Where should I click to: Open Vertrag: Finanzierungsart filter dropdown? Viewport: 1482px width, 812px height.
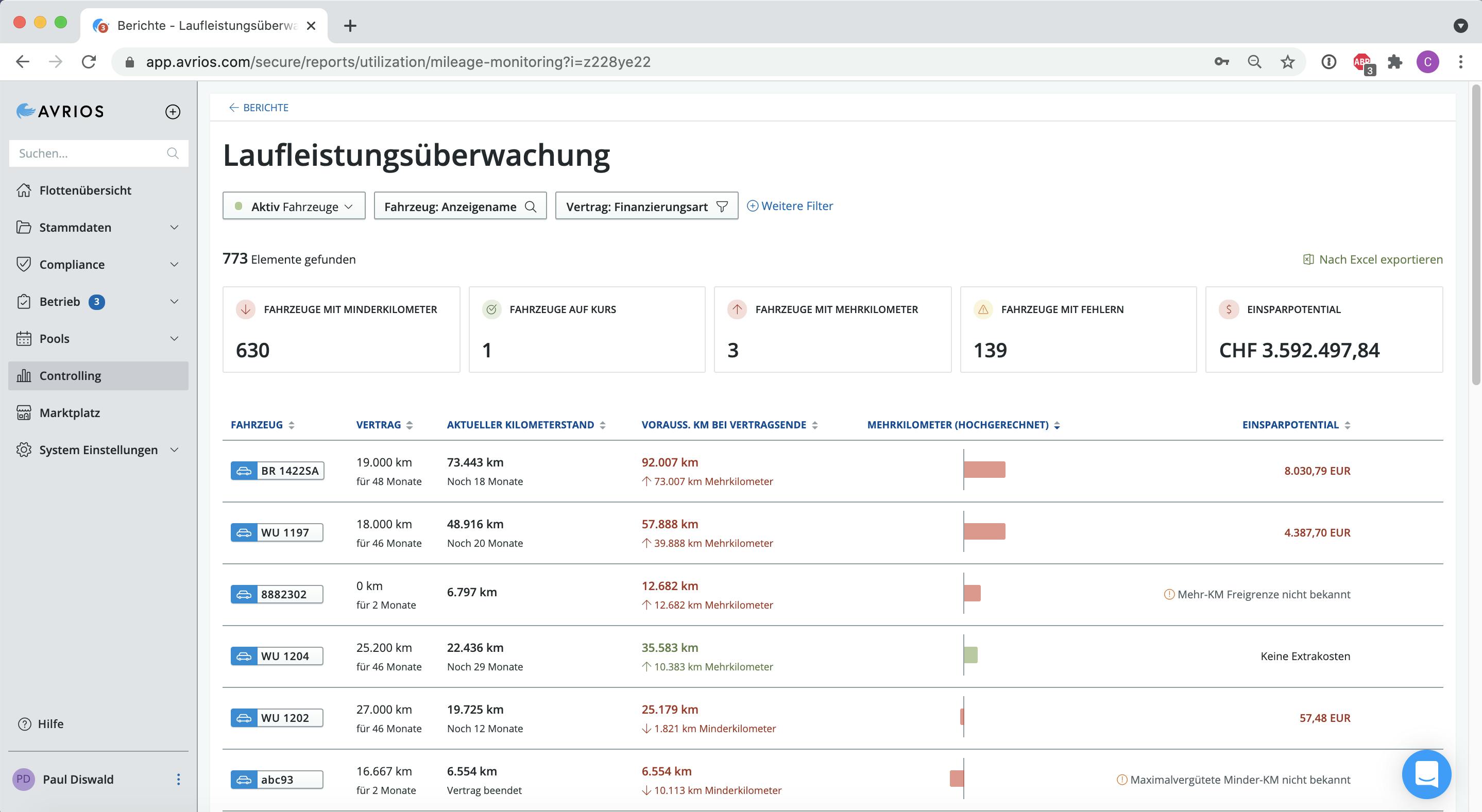(x=646, y=206)
